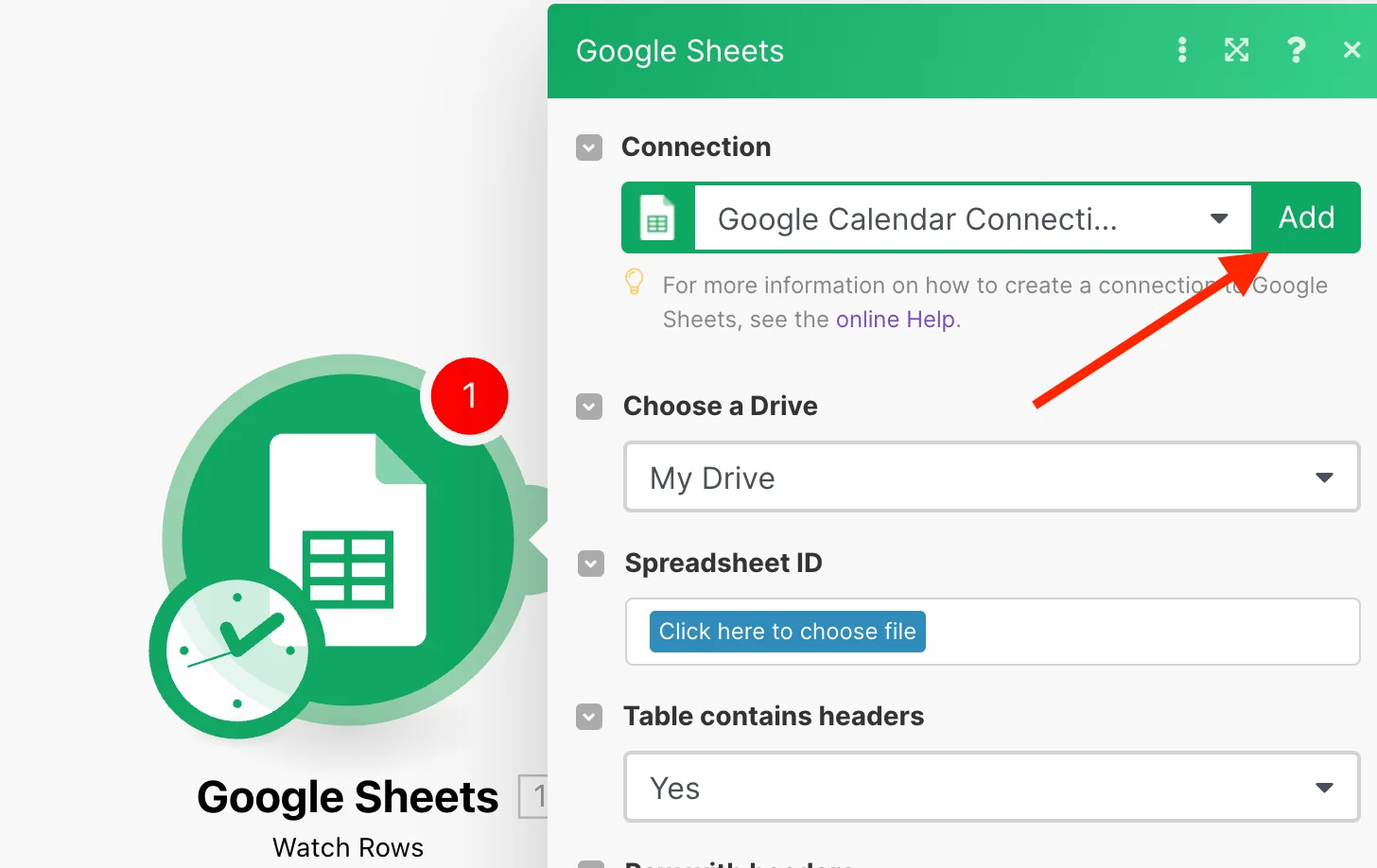This screenshot has height=868, width=1377.
Task: Open the Yes dropdown under Table contains headers
Action: [x=991, y=788]
